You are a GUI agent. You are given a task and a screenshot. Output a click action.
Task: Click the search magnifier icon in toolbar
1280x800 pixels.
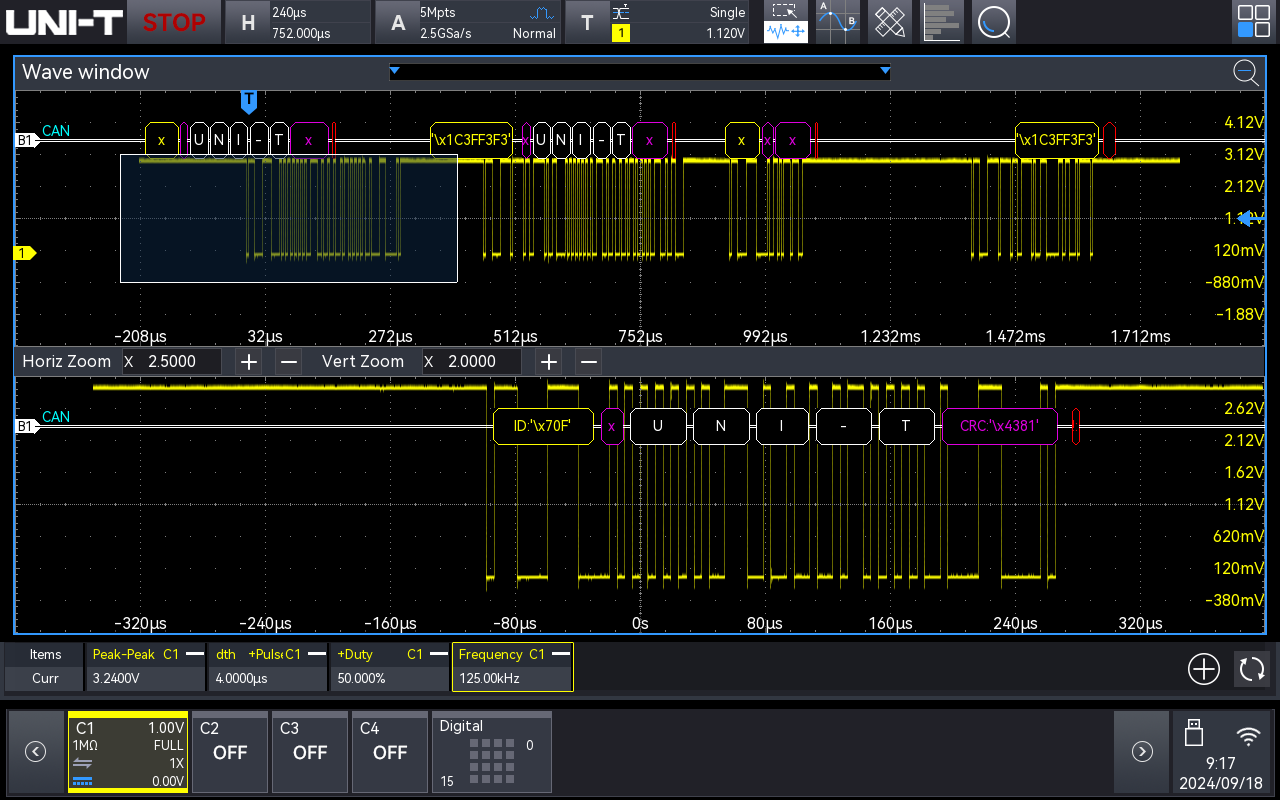(x=993, y=21)
